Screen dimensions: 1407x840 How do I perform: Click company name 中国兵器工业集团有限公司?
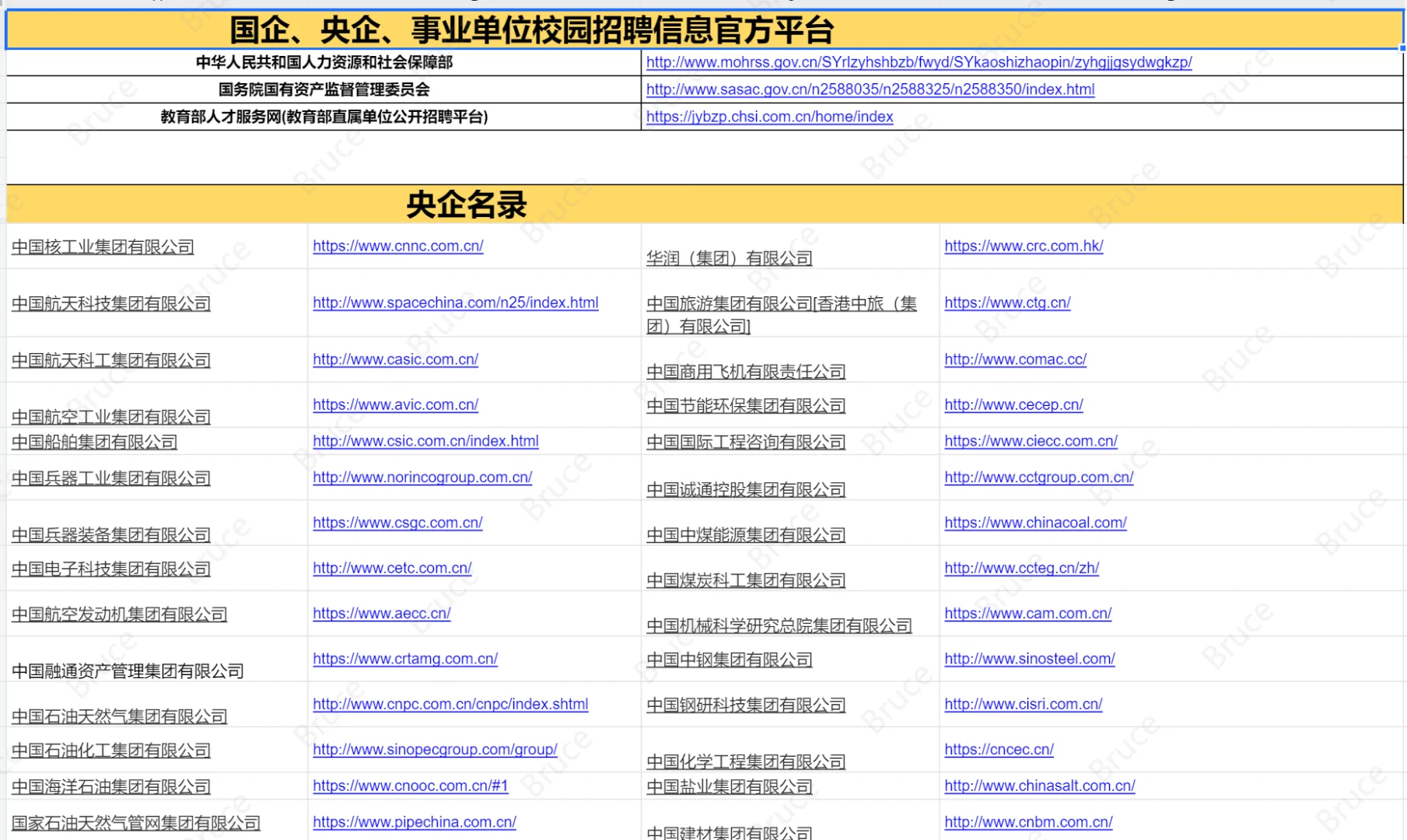click(111, 478)
